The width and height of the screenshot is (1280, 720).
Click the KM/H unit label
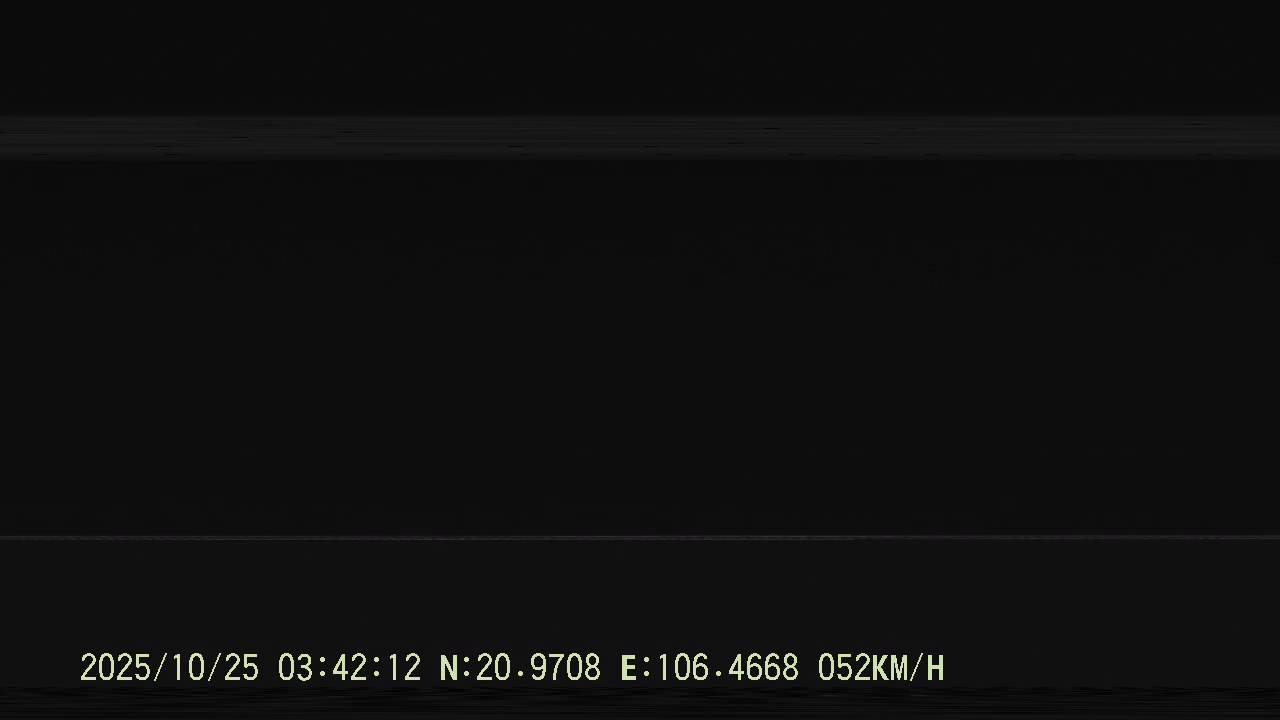[908, 668]
